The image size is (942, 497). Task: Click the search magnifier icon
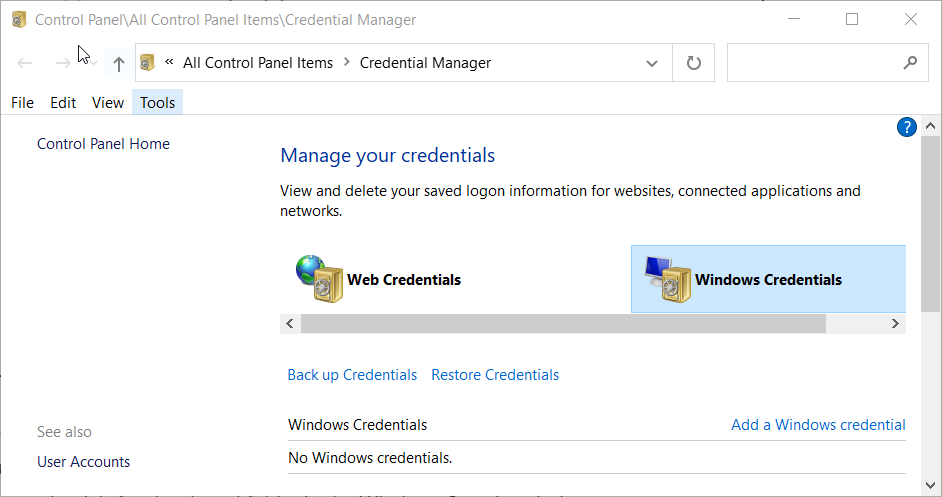pyautogui.click(x=910, y=62)
